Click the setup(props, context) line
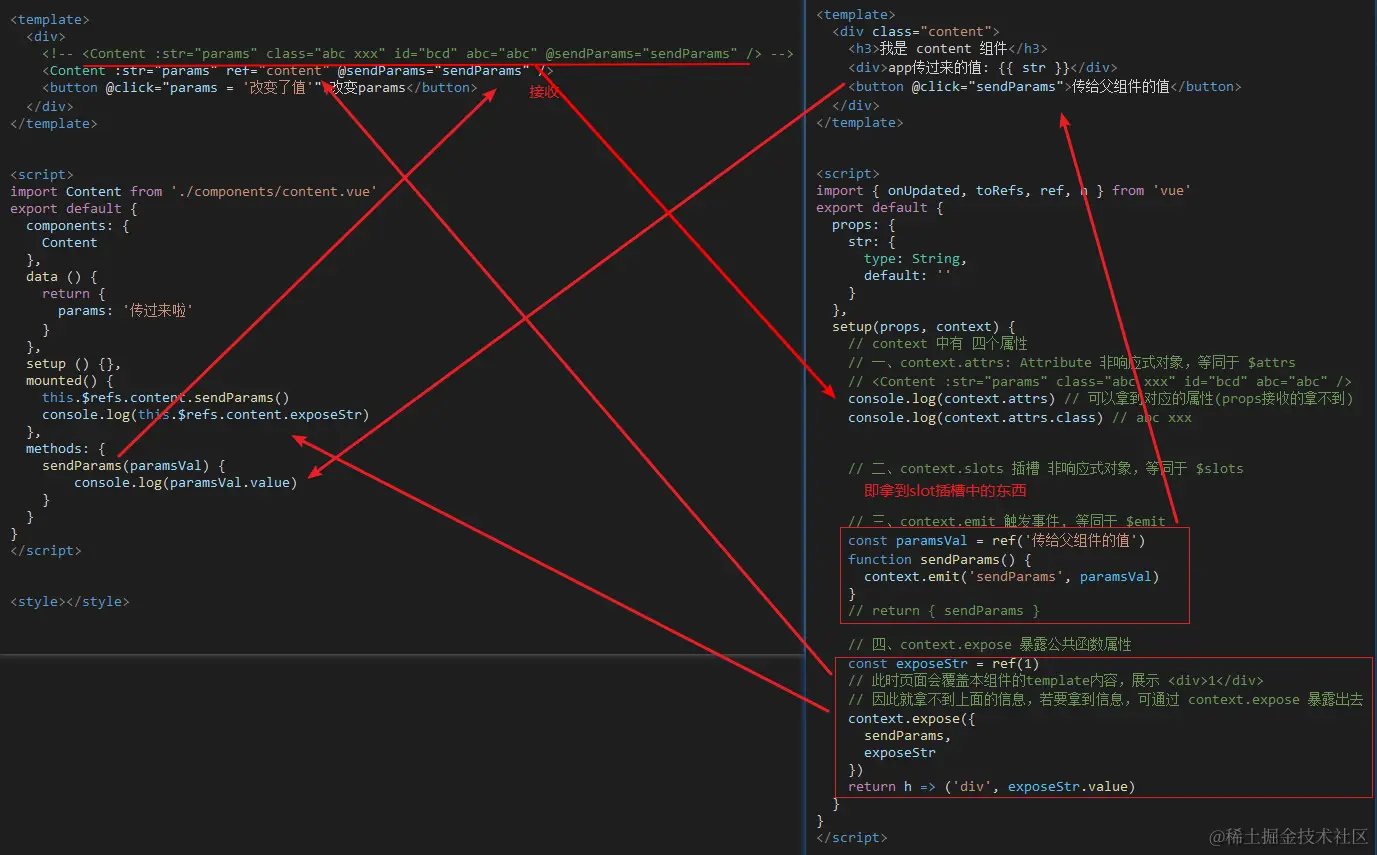Image resolution: width=1377 pixels, height=855 pixels. click(923, 326)
